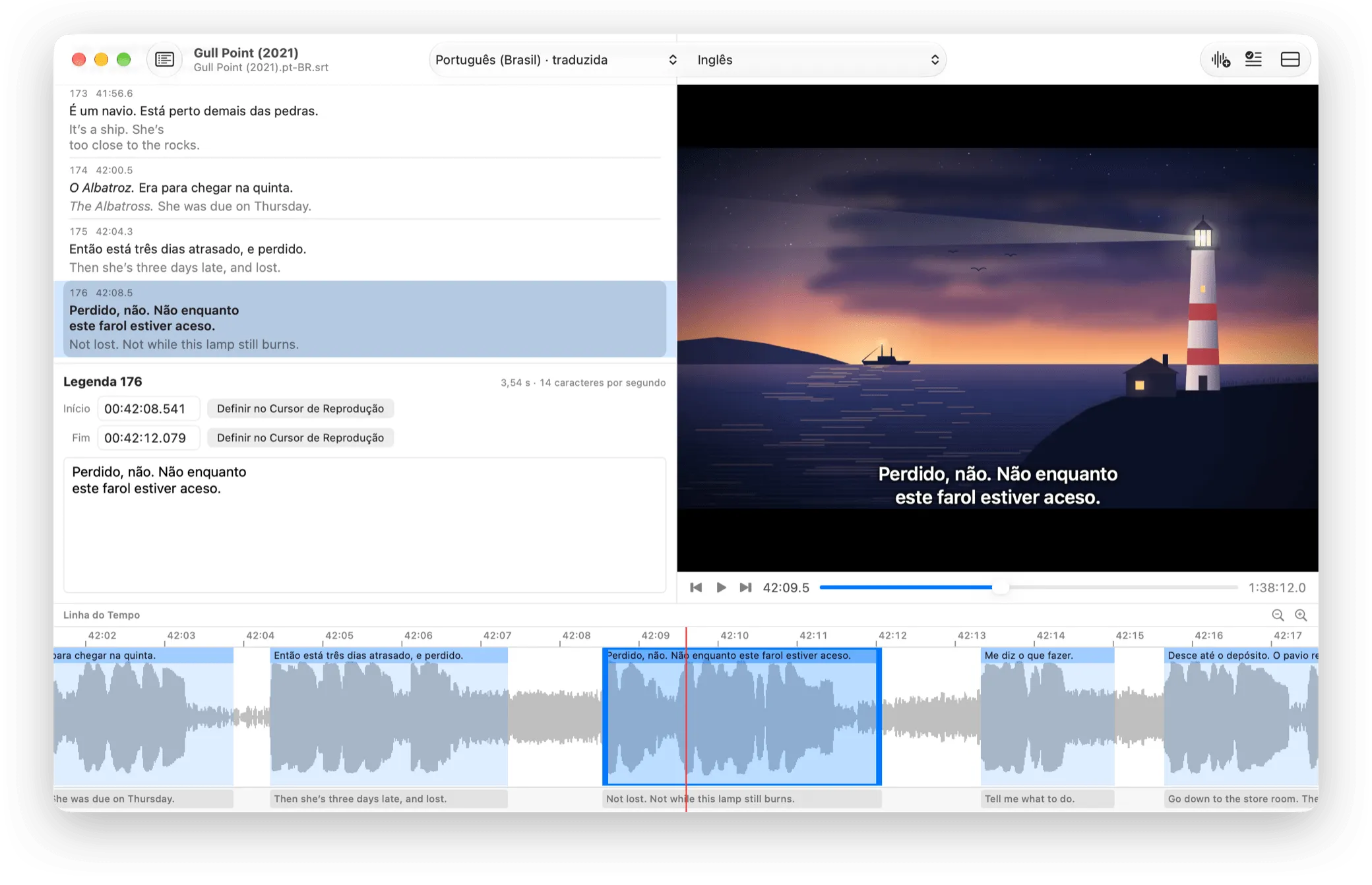The image size is (1372, 885).
Task: Zoom in the timeline
Action: point(1301,615)
